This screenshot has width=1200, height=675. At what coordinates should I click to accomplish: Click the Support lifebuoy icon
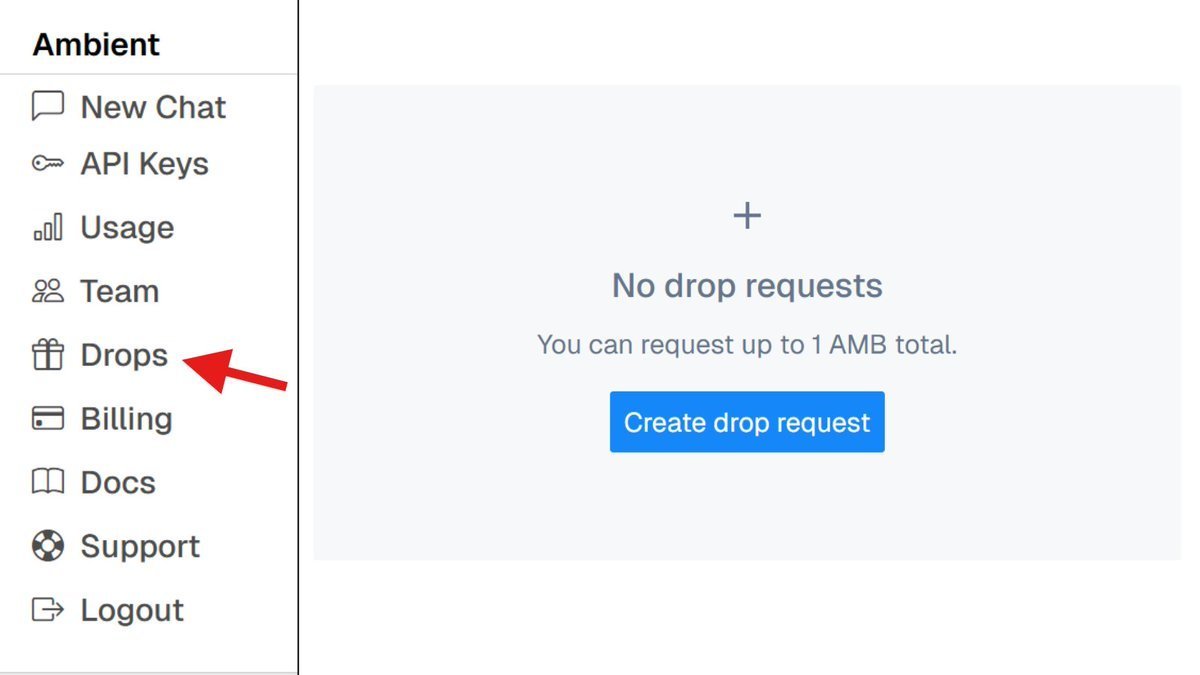[48, 547]
